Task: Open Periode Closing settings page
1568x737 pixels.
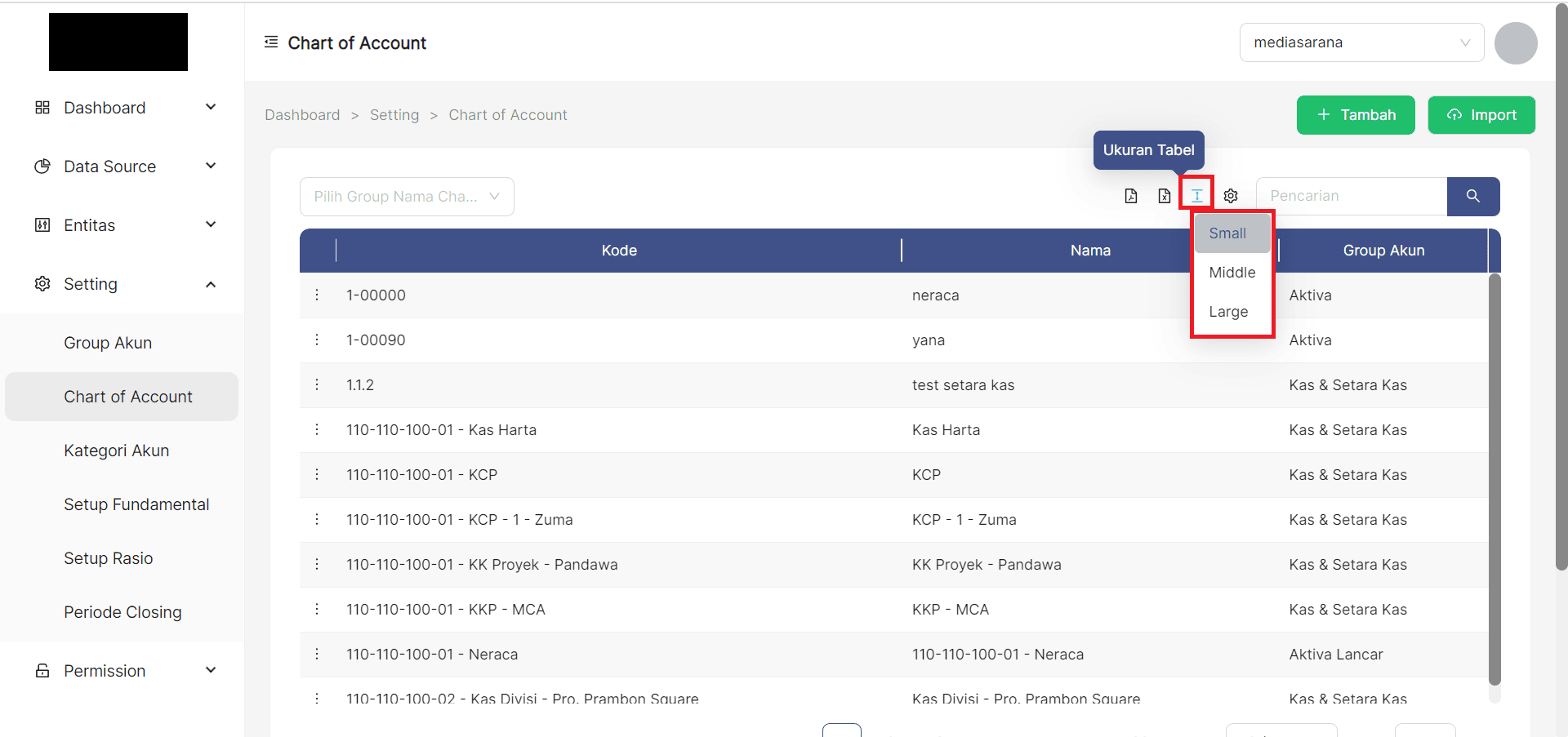Action: 122,611
